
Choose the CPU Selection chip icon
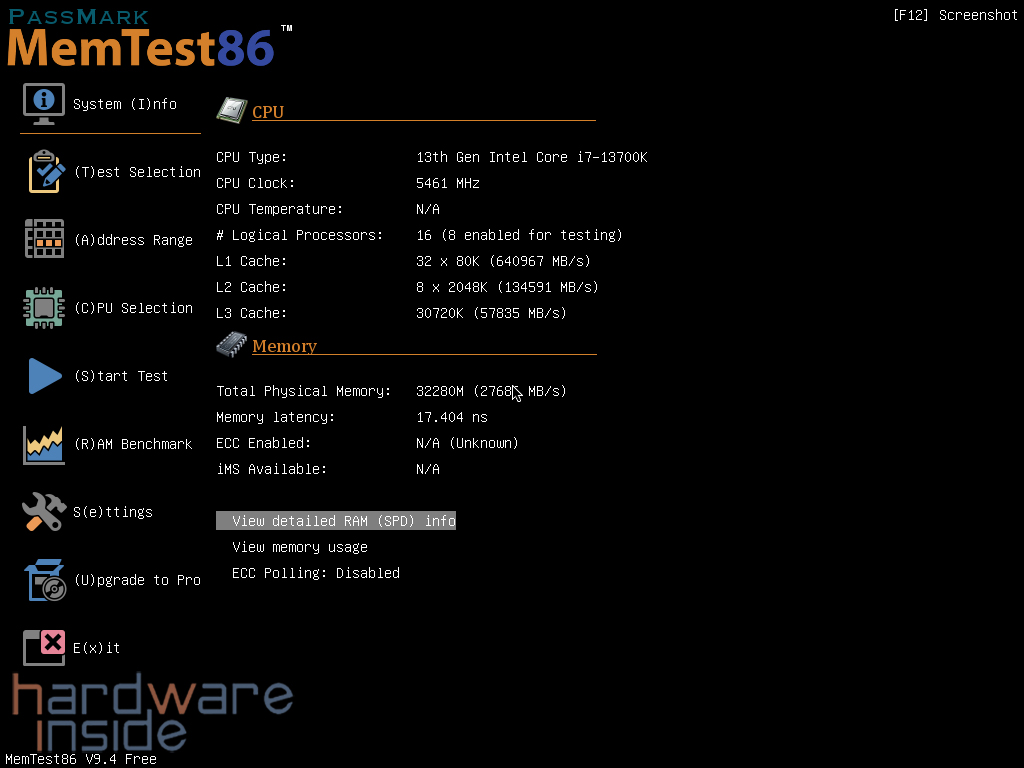click(x=44, y=308)
